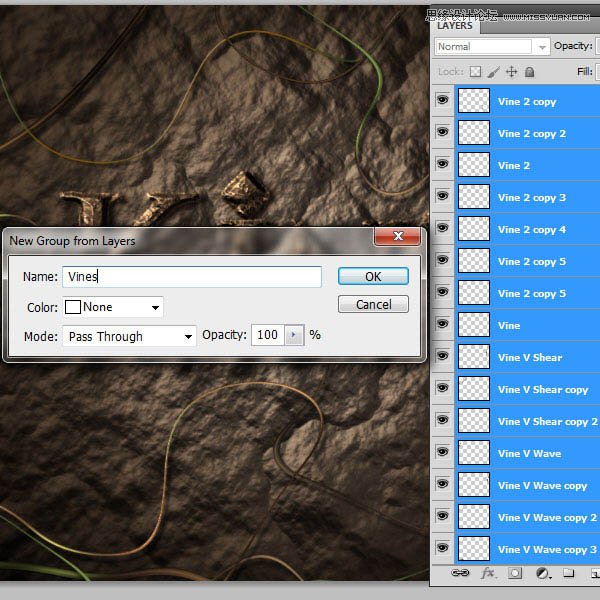This screenshot has width=600, height=600.
Task: Open the Mode Pass Through dropdown
Action: click(x=129, y=336)
